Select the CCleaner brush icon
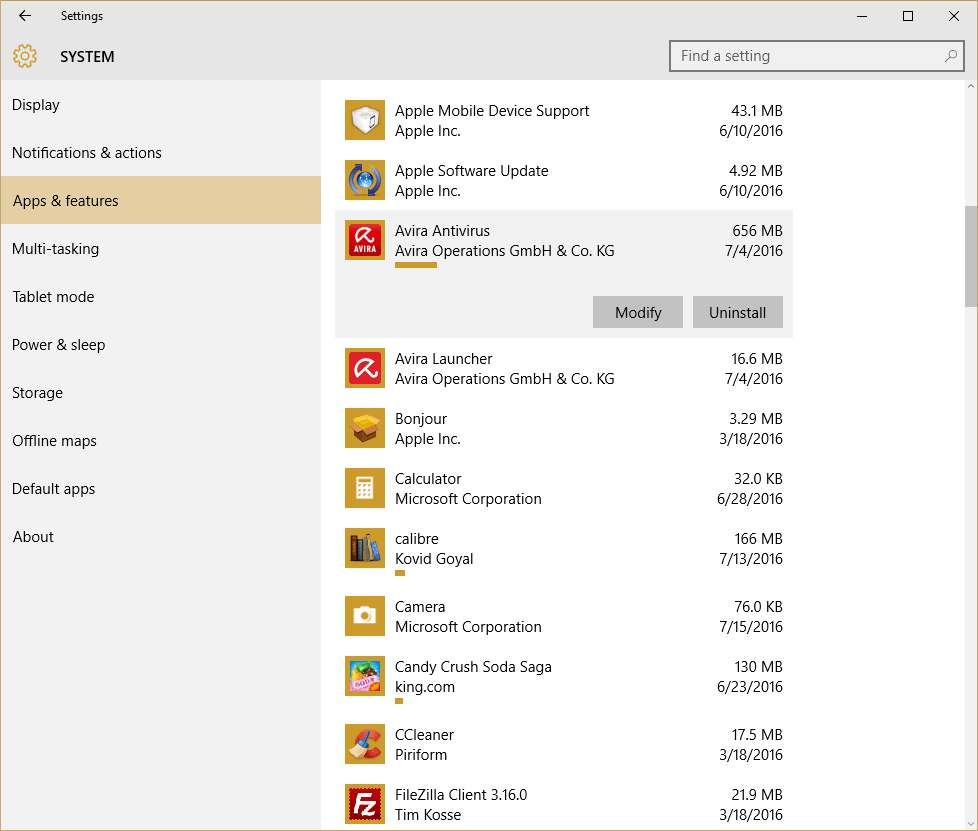This screenshot has width=978, height=831. (365, 744)
